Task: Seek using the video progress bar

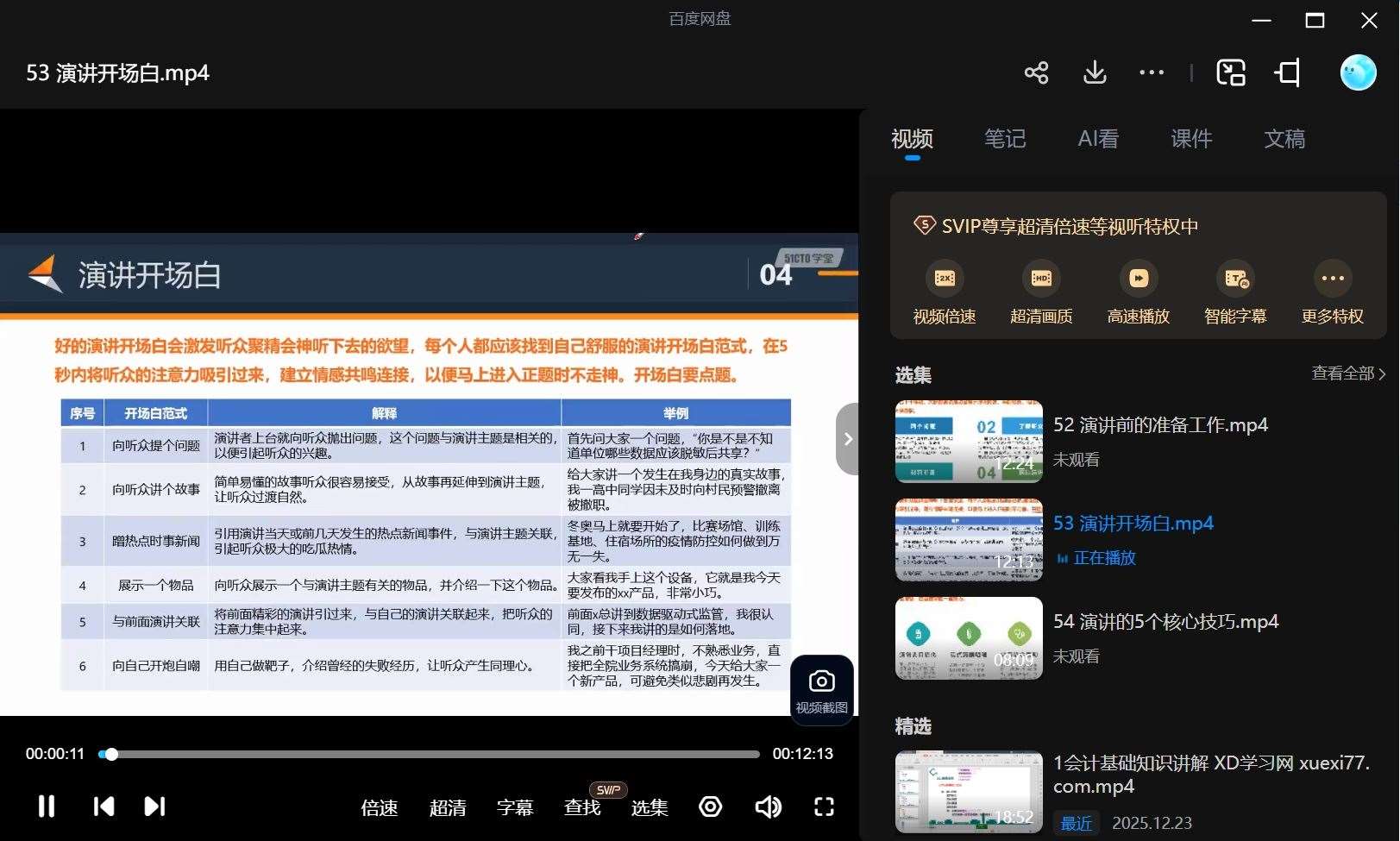Action: point(431,754)
